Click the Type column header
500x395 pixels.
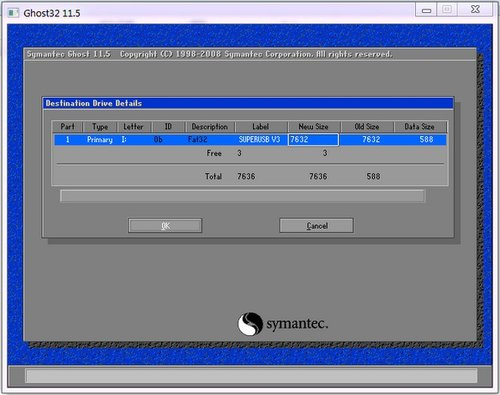click(x=100, y=127)
